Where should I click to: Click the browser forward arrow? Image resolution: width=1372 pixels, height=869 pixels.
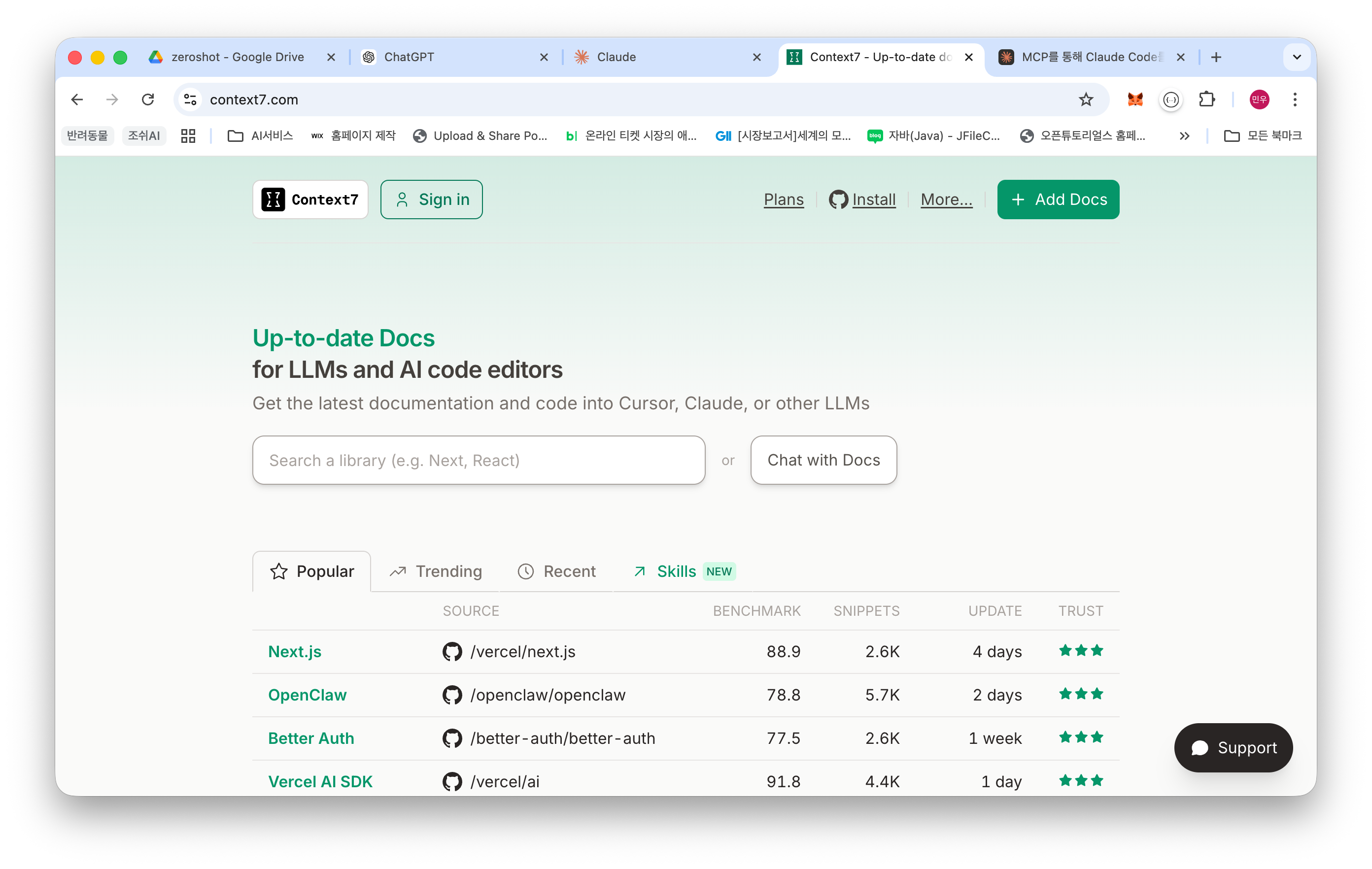pos(112,100)
